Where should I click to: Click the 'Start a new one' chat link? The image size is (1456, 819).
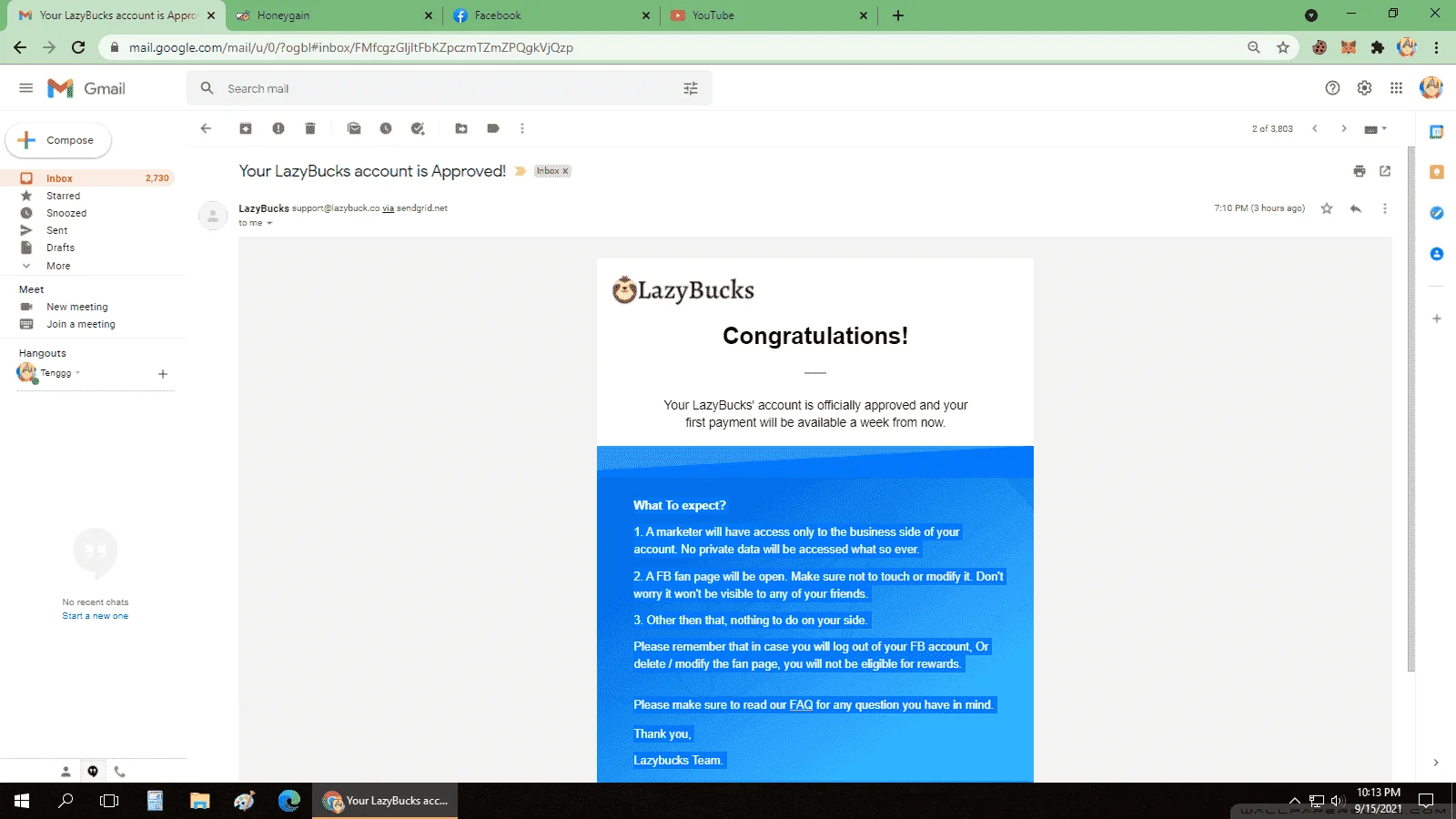(x=96, y=616)
